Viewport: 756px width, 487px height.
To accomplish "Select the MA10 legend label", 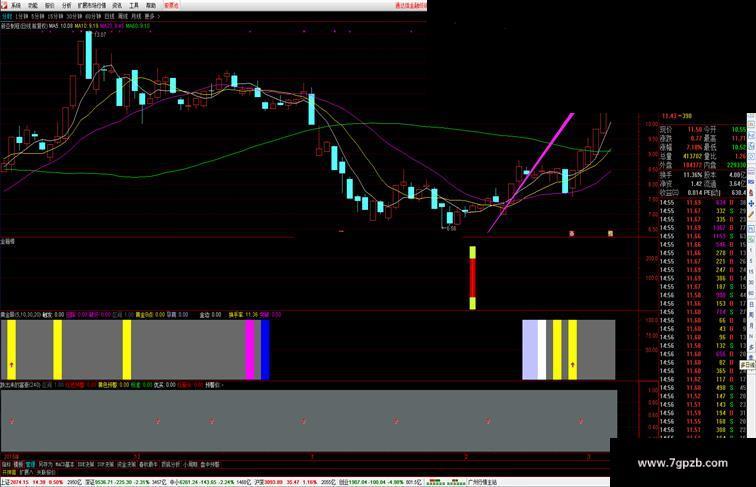I will click(87, 26).
